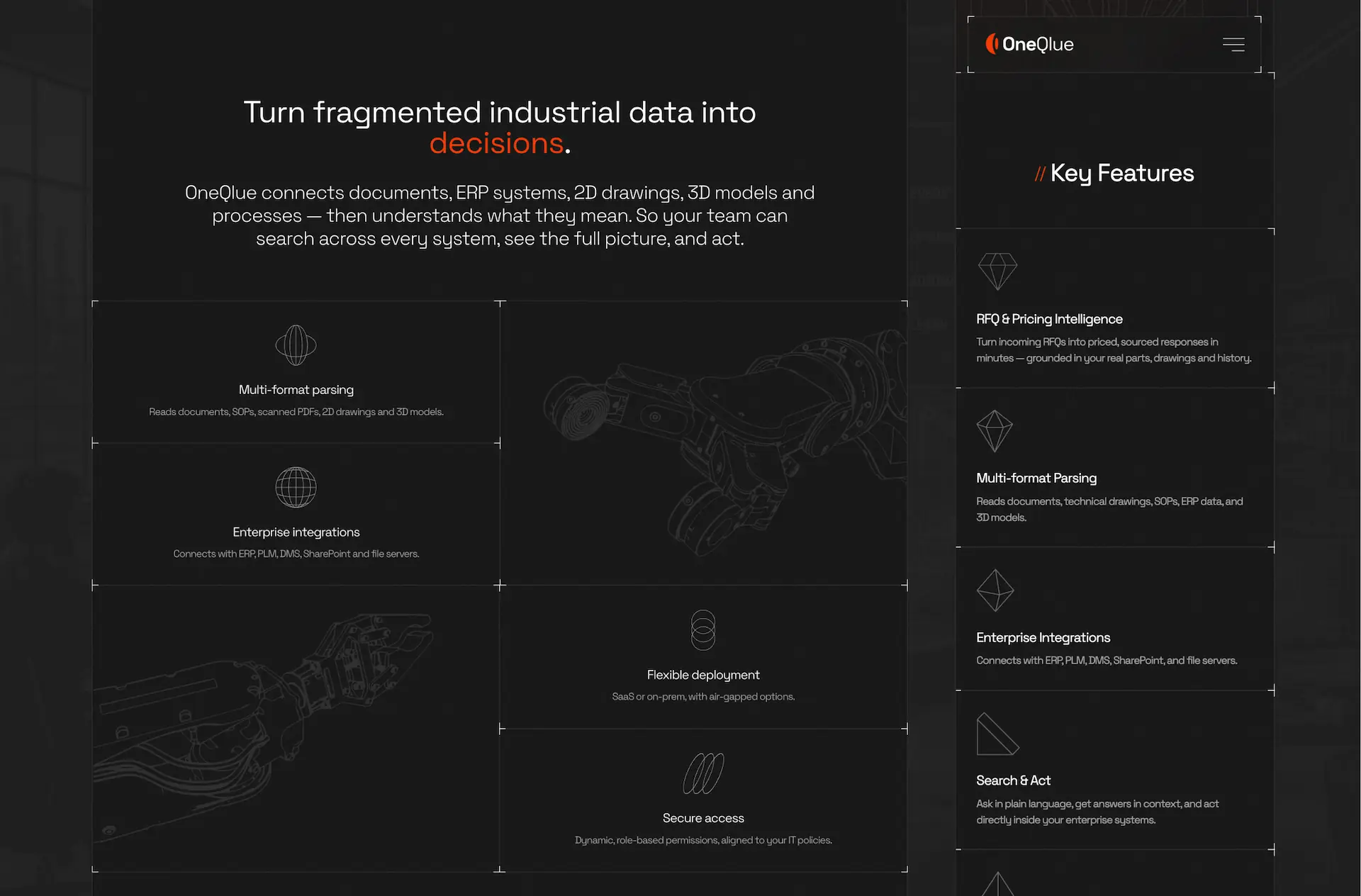Click the RFQ & Pricing Intelligence gem icon

click(997, 271)
